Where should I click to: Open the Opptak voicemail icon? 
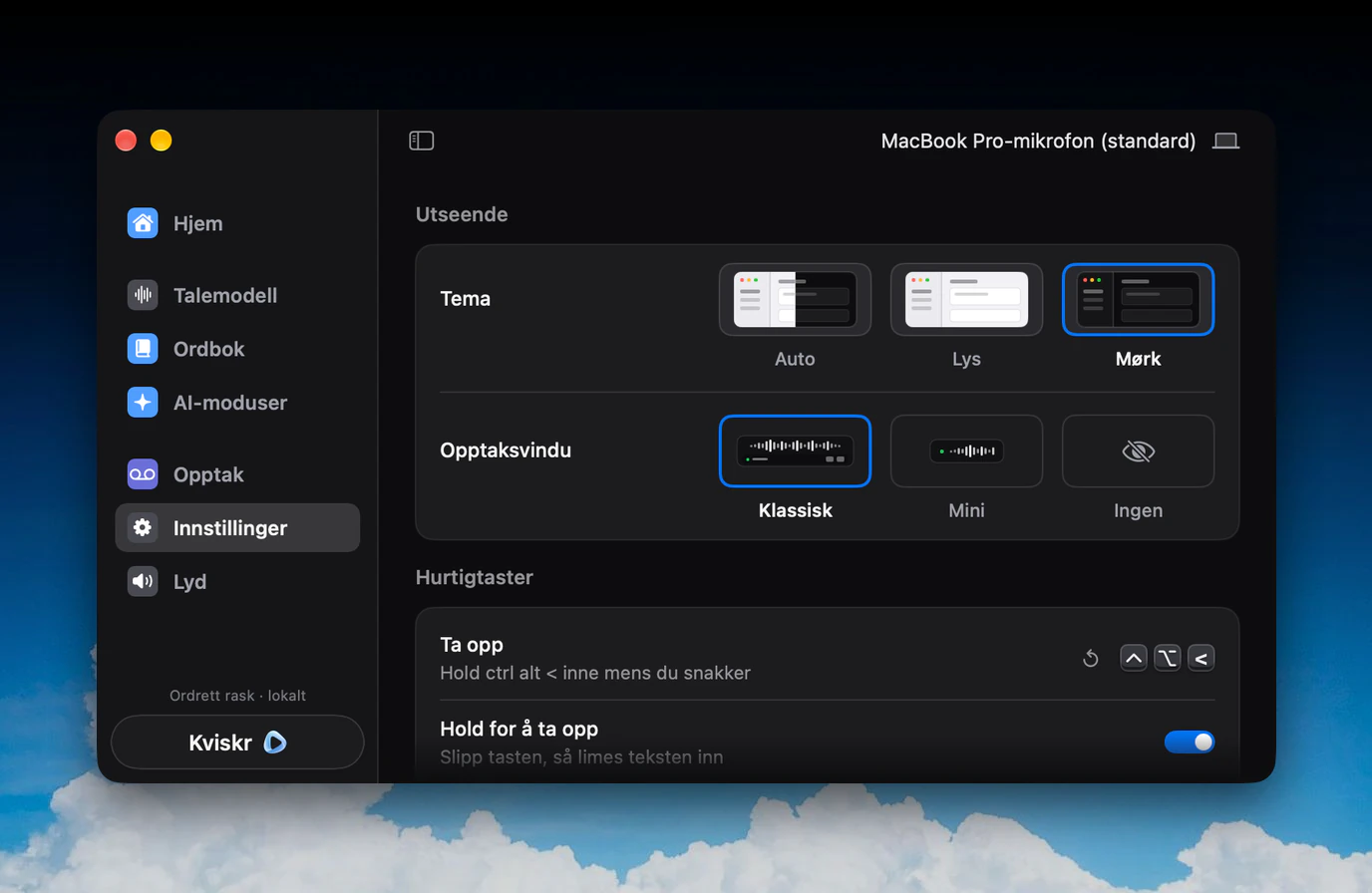(x=143, y=474)
